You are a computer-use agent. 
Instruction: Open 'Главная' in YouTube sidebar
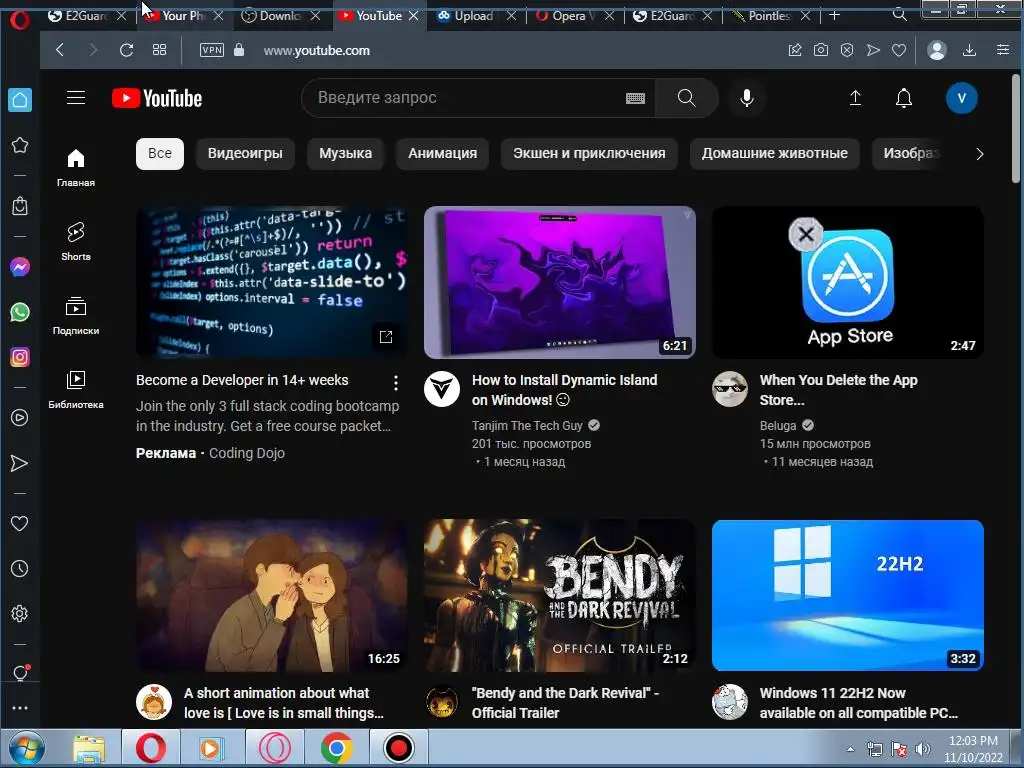click(x=76, y=168)
